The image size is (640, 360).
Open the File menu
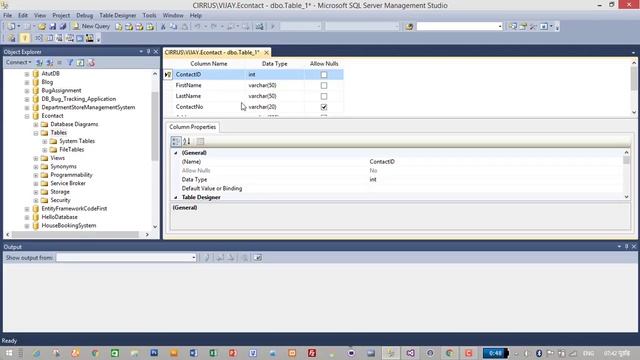tap(7, 16)
